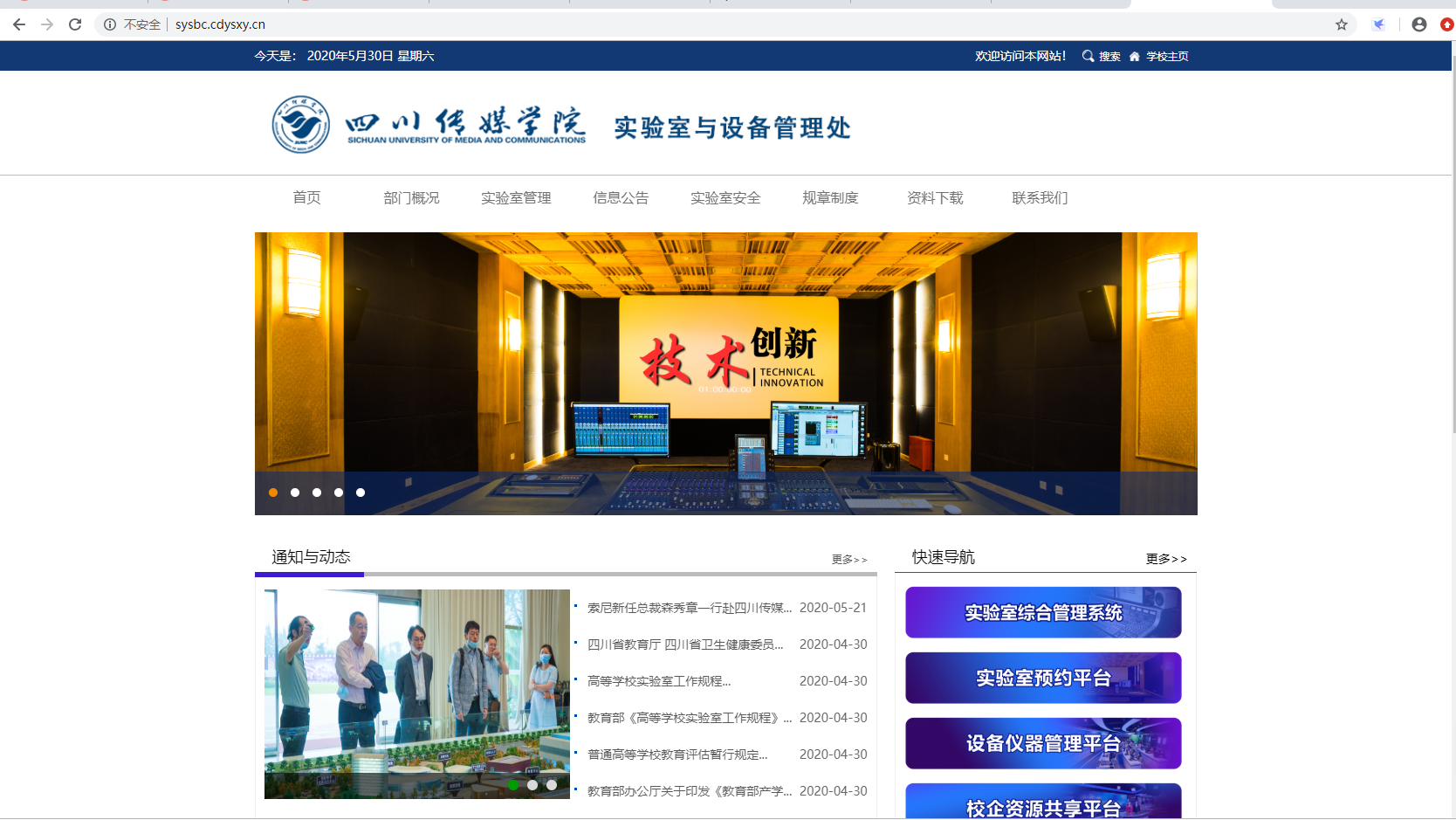
Task: Select the first orange banner slide dot
Action: pos(273,493)
